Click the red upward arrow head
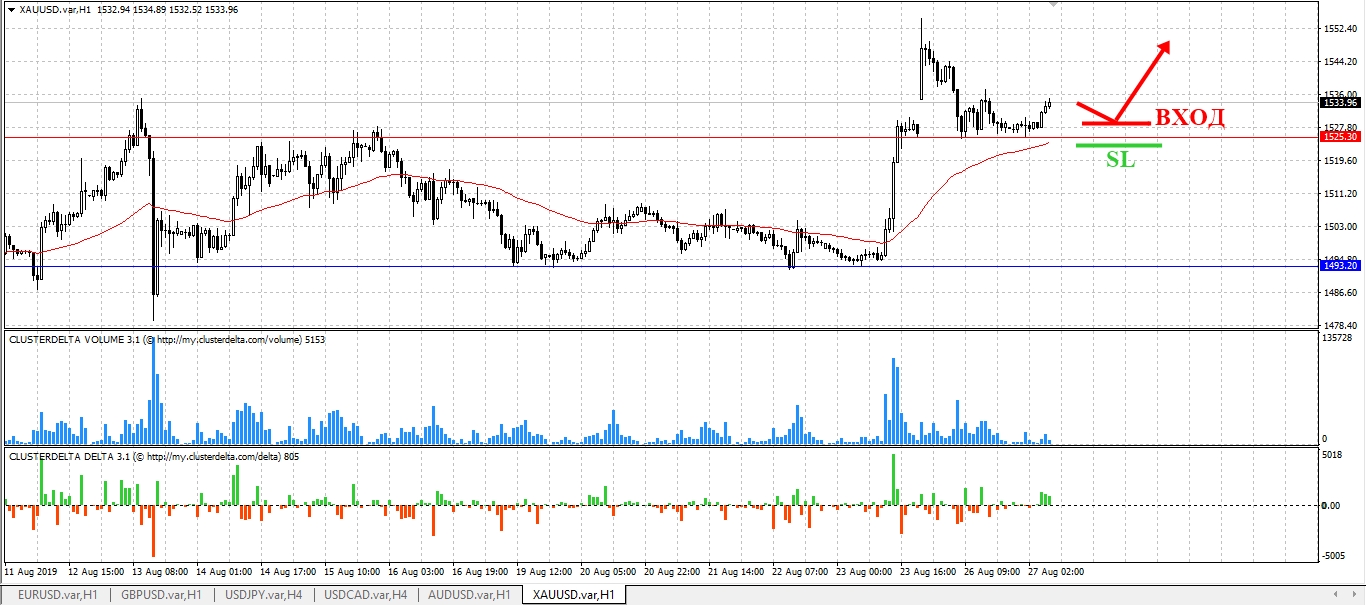 pyautogui.click(x=1163, y=48)
